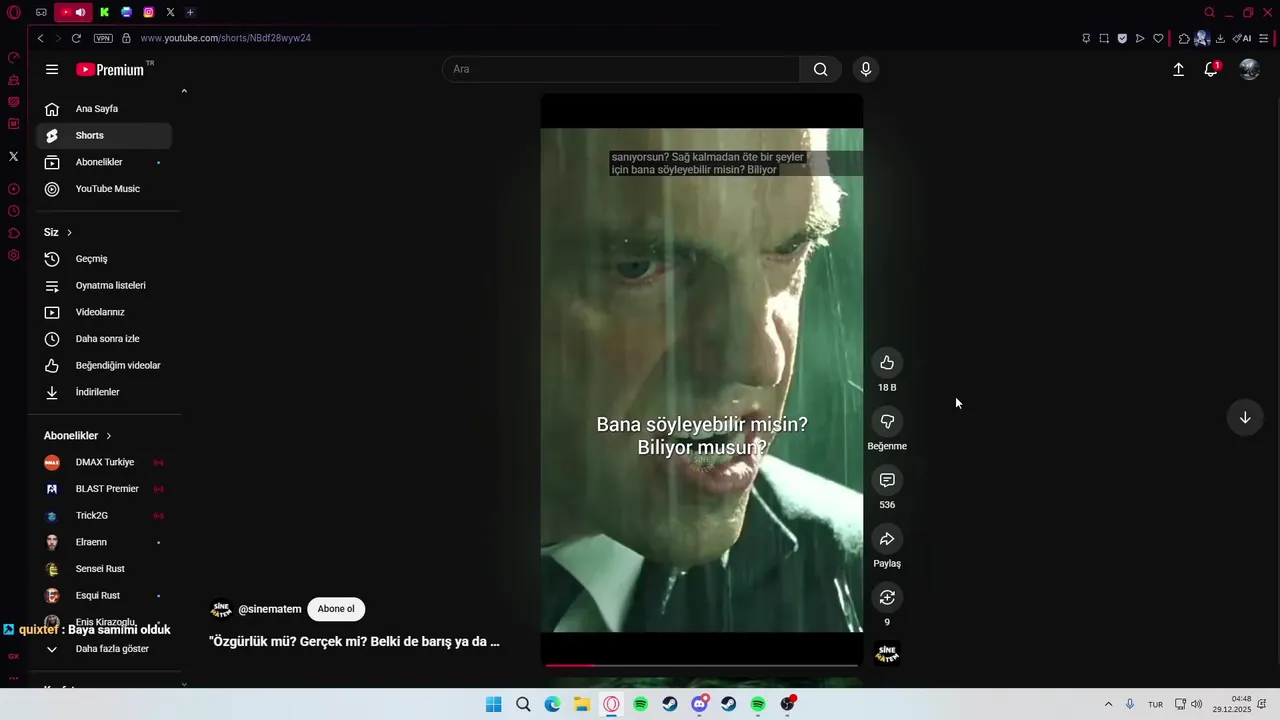Click the YouTube search field Ara

pyautogui.click(x=621, y=69)
